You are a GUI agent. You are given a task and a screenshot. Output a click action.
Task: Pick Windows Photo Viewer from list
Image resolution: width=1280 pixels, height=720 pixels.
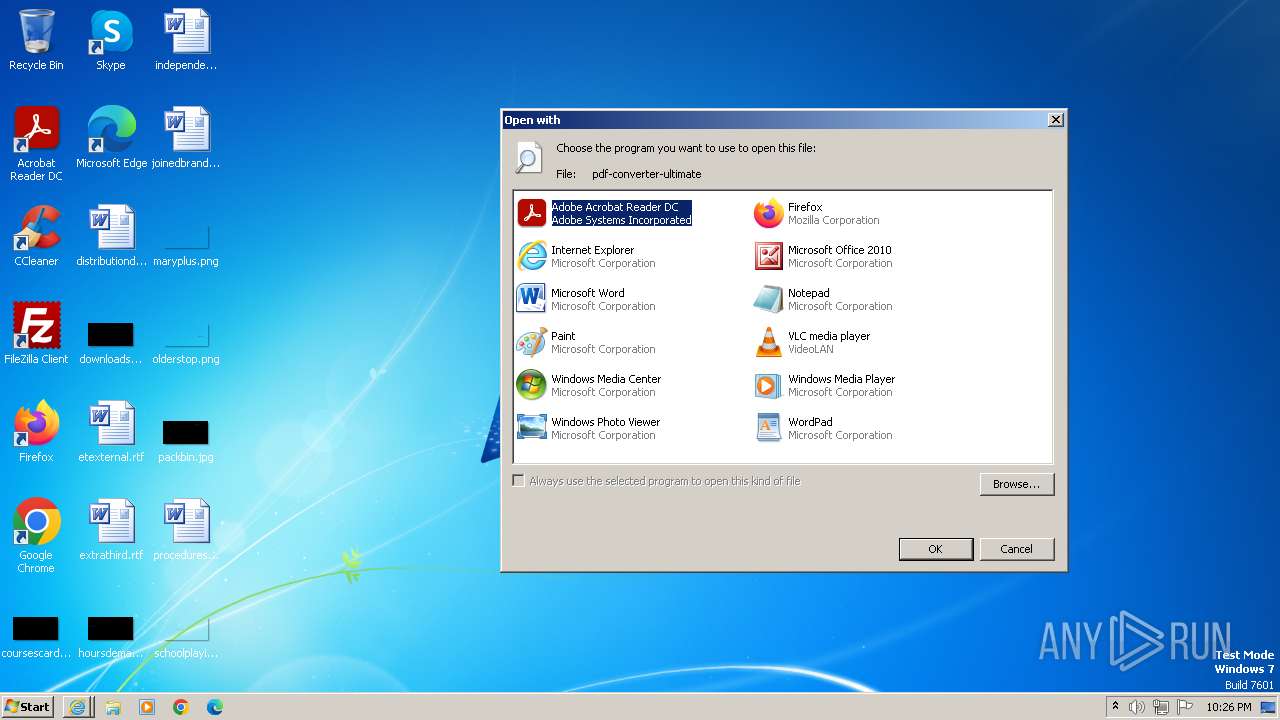(589, 428)
